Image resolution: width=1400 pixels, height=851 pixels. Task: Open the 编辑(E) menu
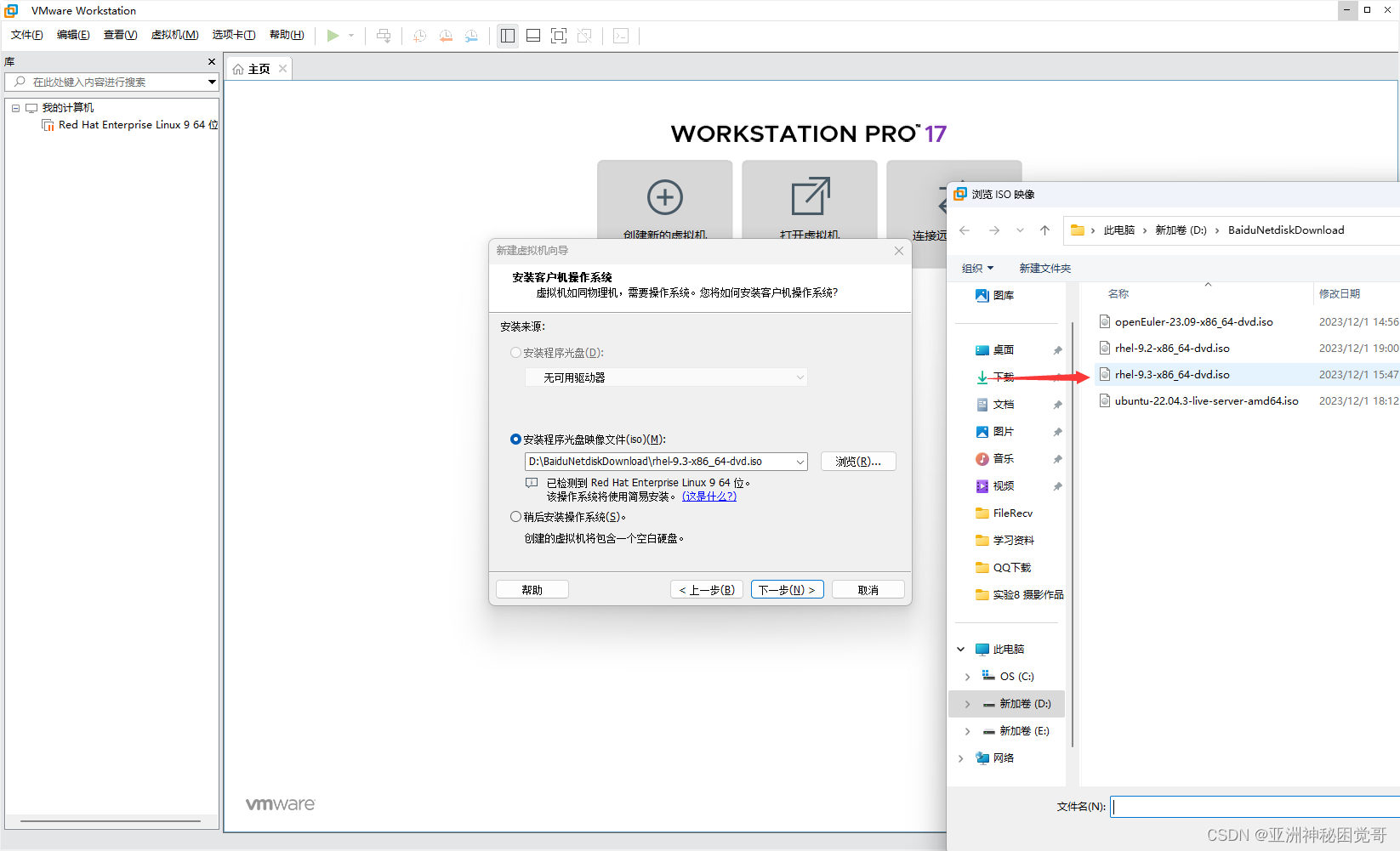[73, 35]
